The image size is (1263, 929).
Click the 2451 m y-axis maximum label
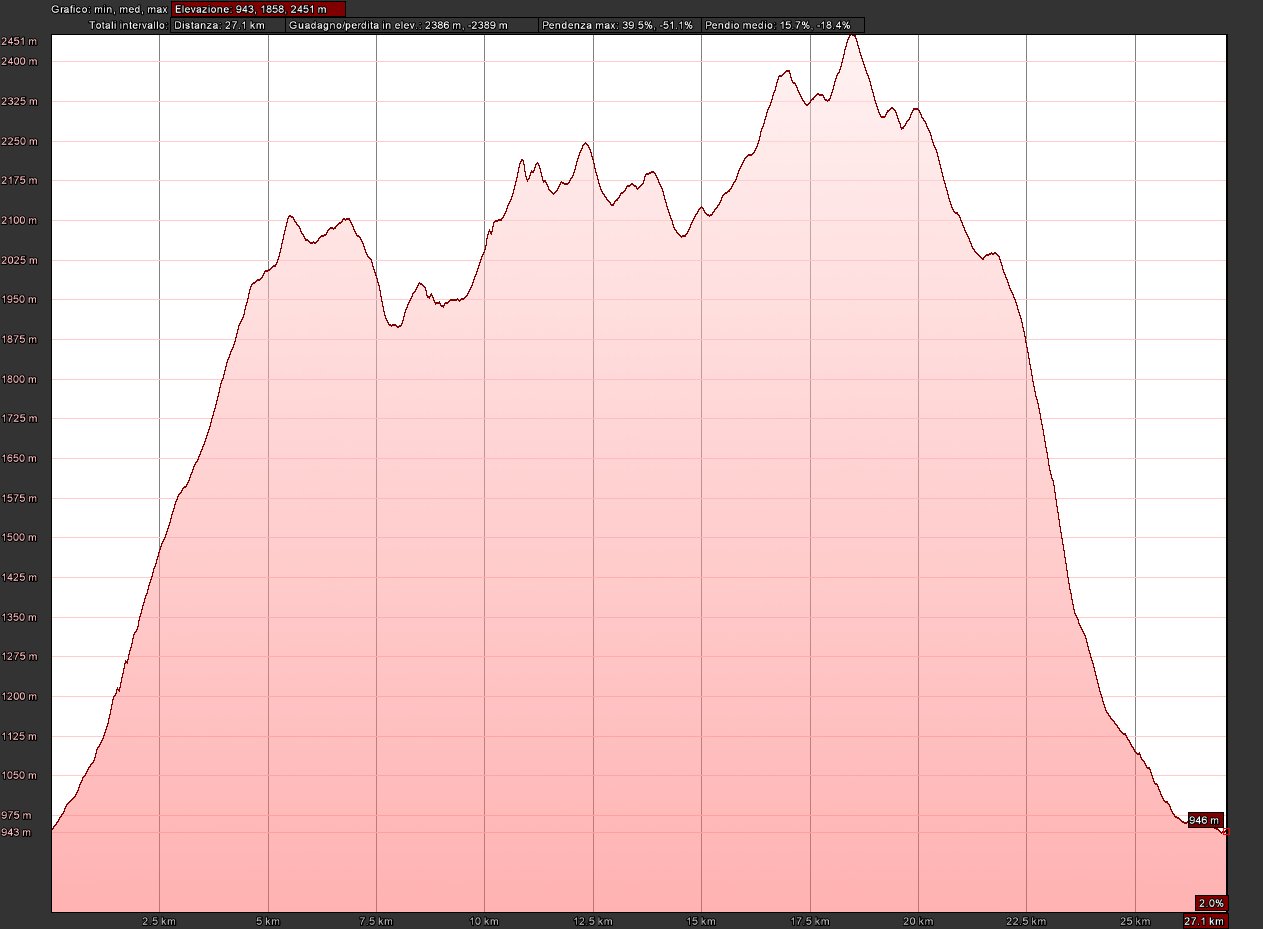point(20,41)
